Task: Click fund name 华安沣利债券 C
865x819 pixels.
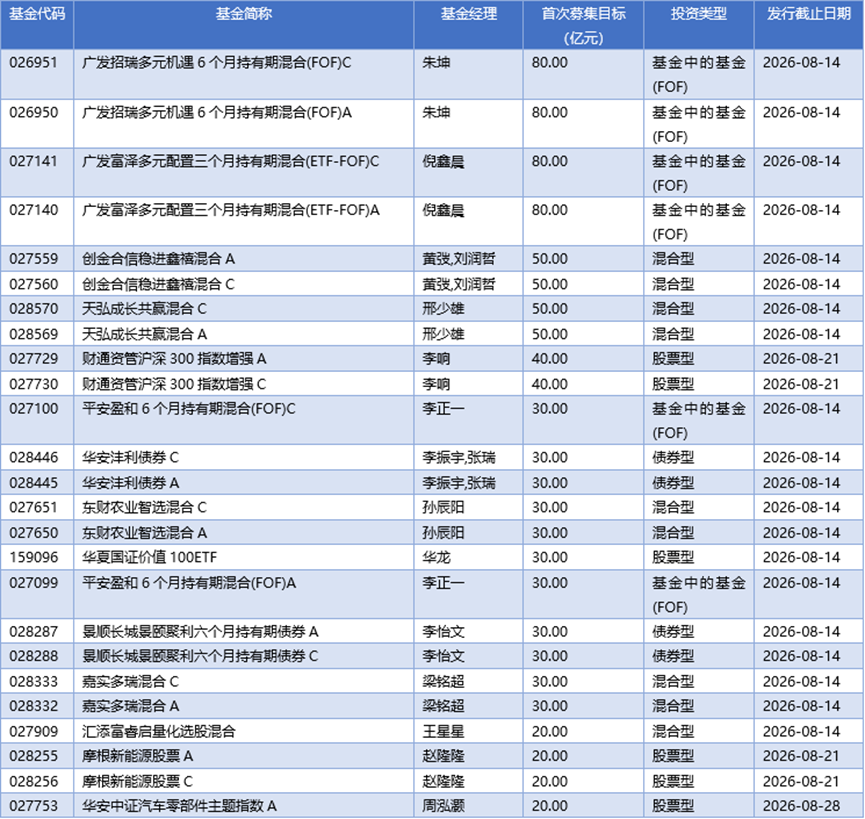Action: (x=131, y=458)
